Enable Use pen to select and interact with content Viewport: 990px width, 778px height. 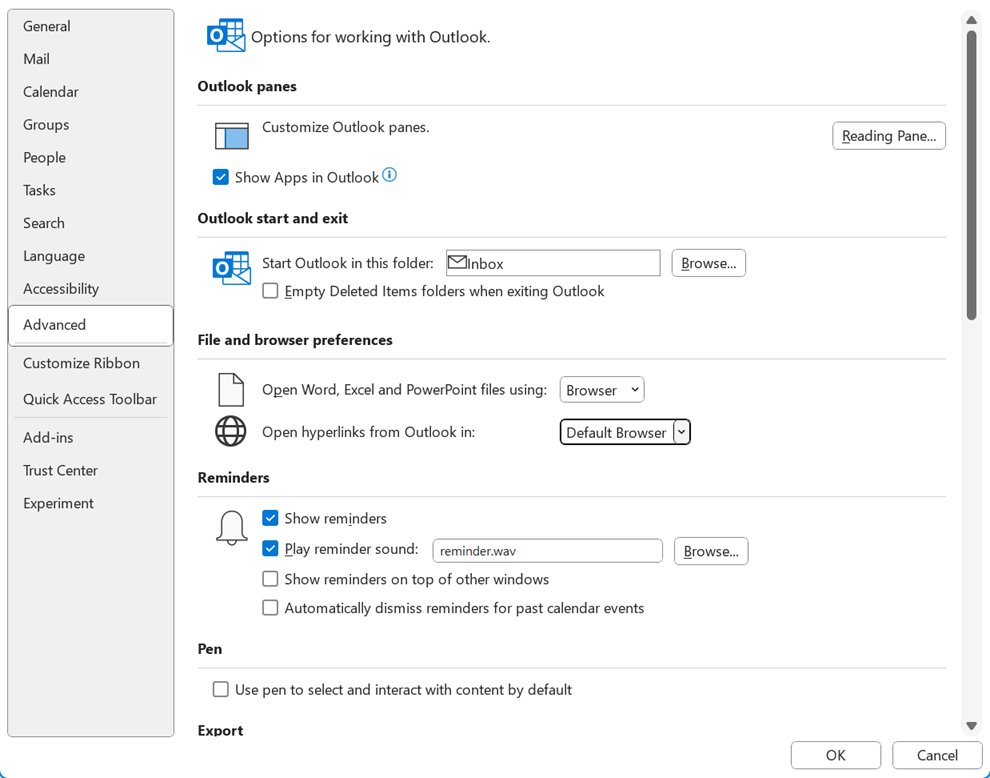coord(220,689)
